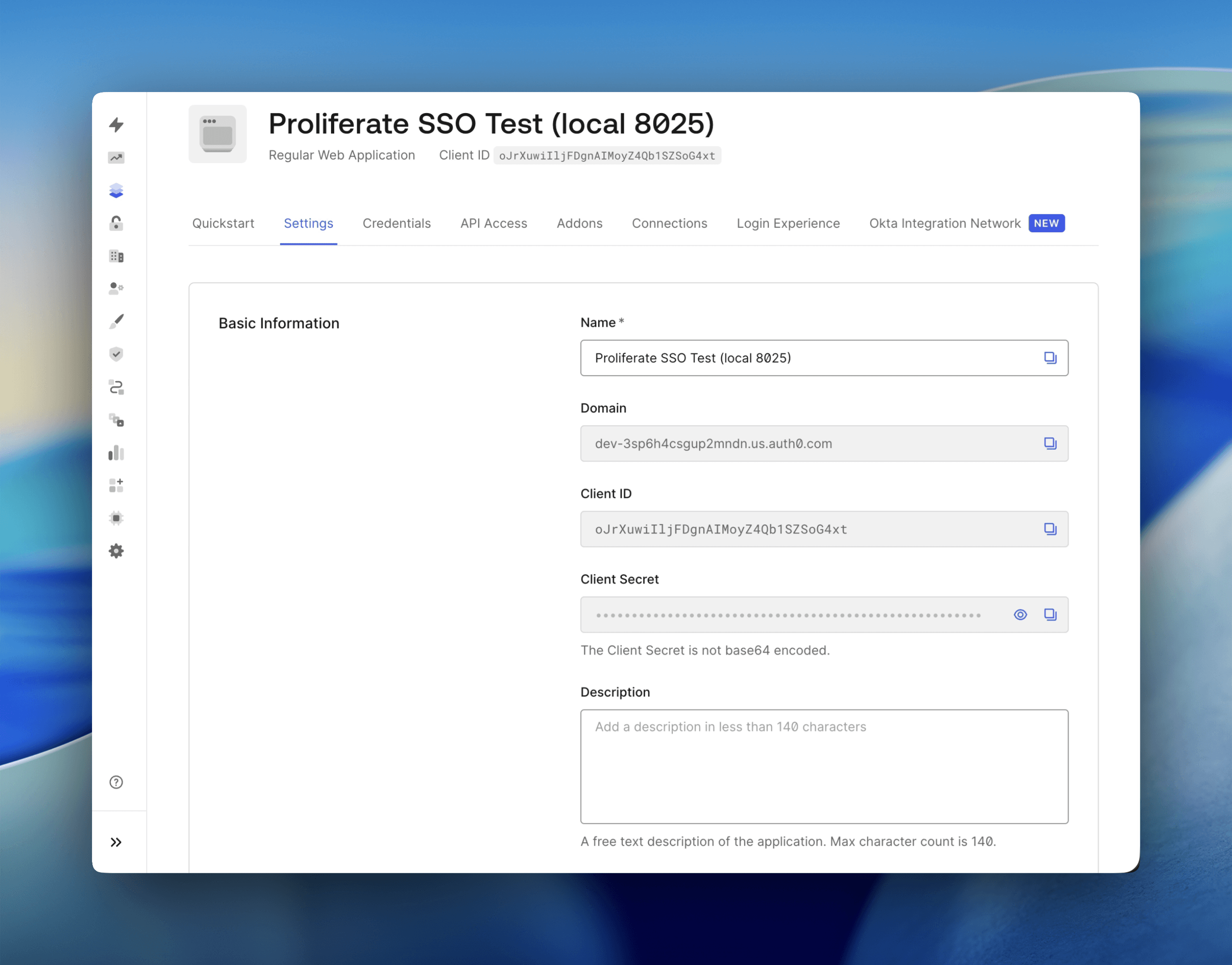1232x965 pixels.
Task: Click the 'Basic Information' section heading
Action: pos(279,323)
